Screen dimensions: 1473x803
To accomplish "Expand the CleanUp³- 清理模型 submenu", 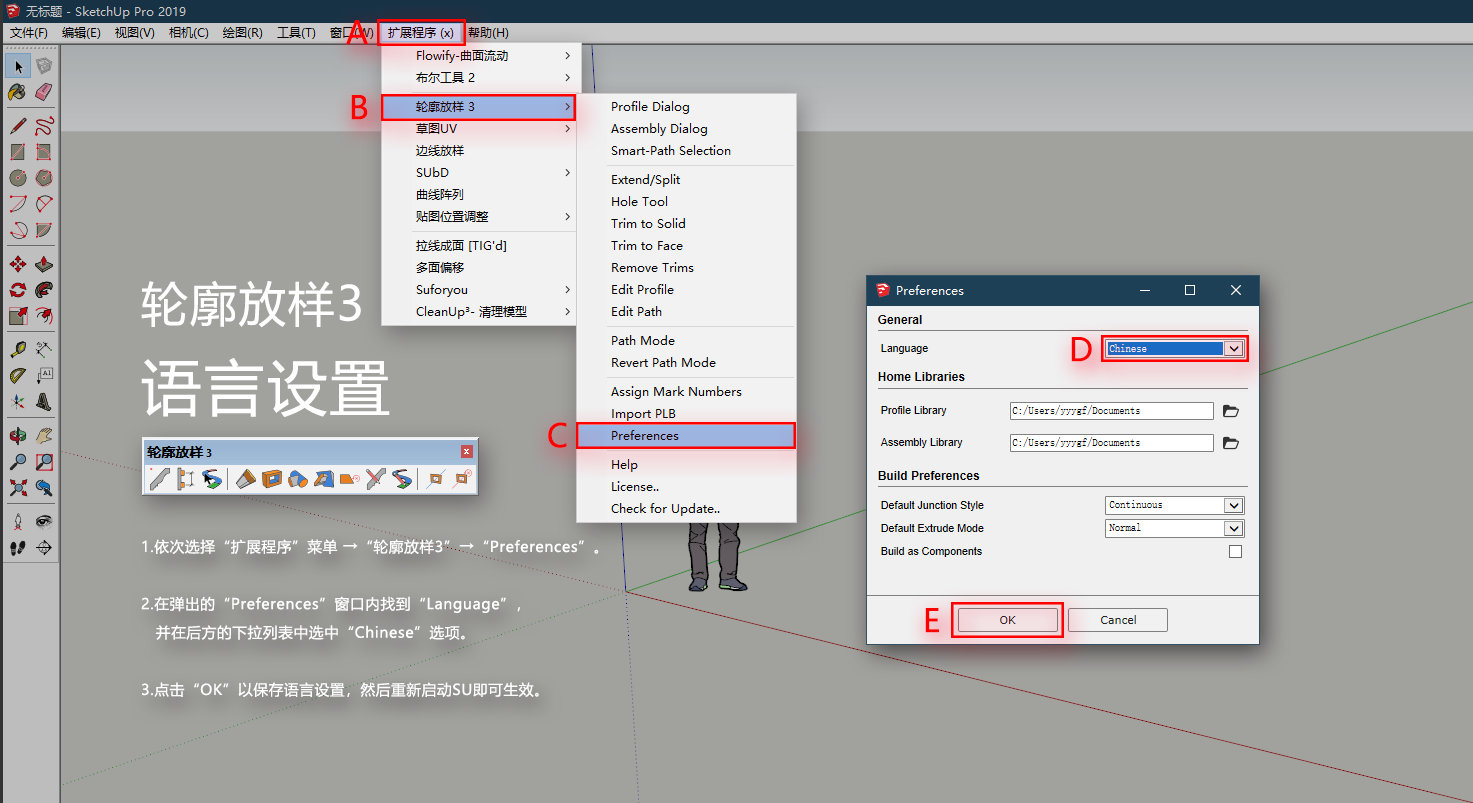I will (479, 312).
